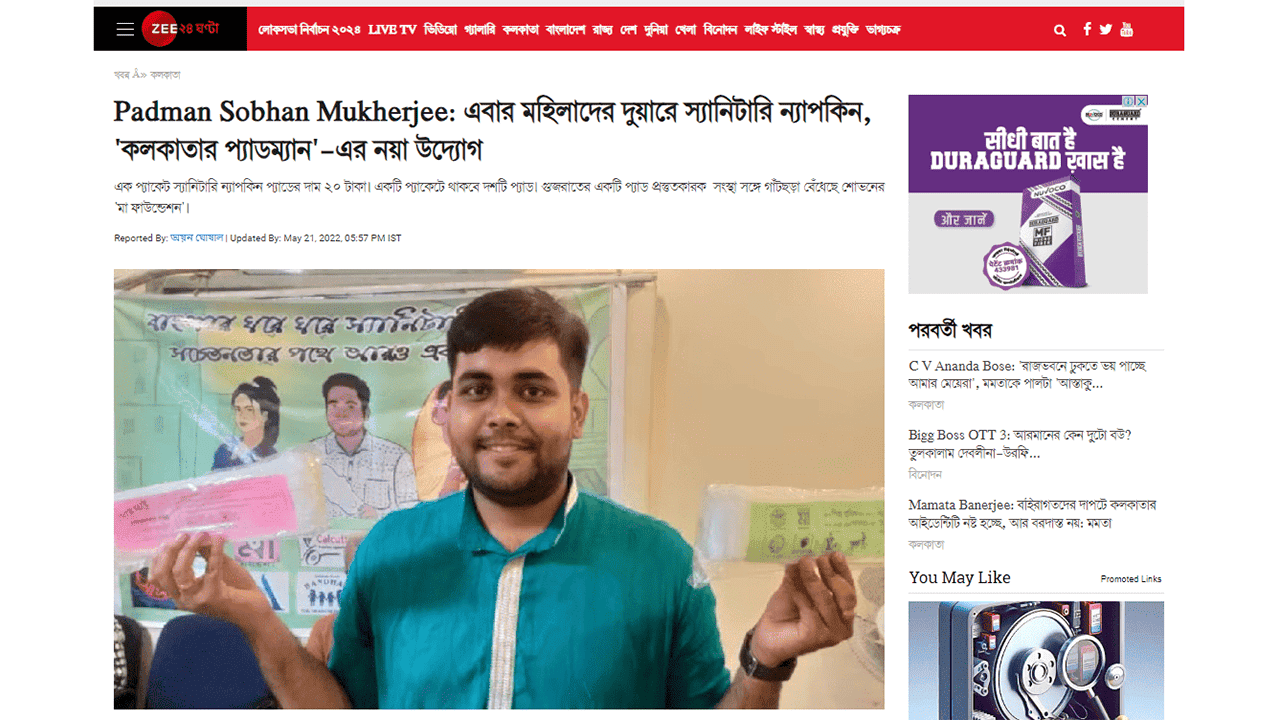Close the Duraguard advertisement

click(x=1141, y=101)
